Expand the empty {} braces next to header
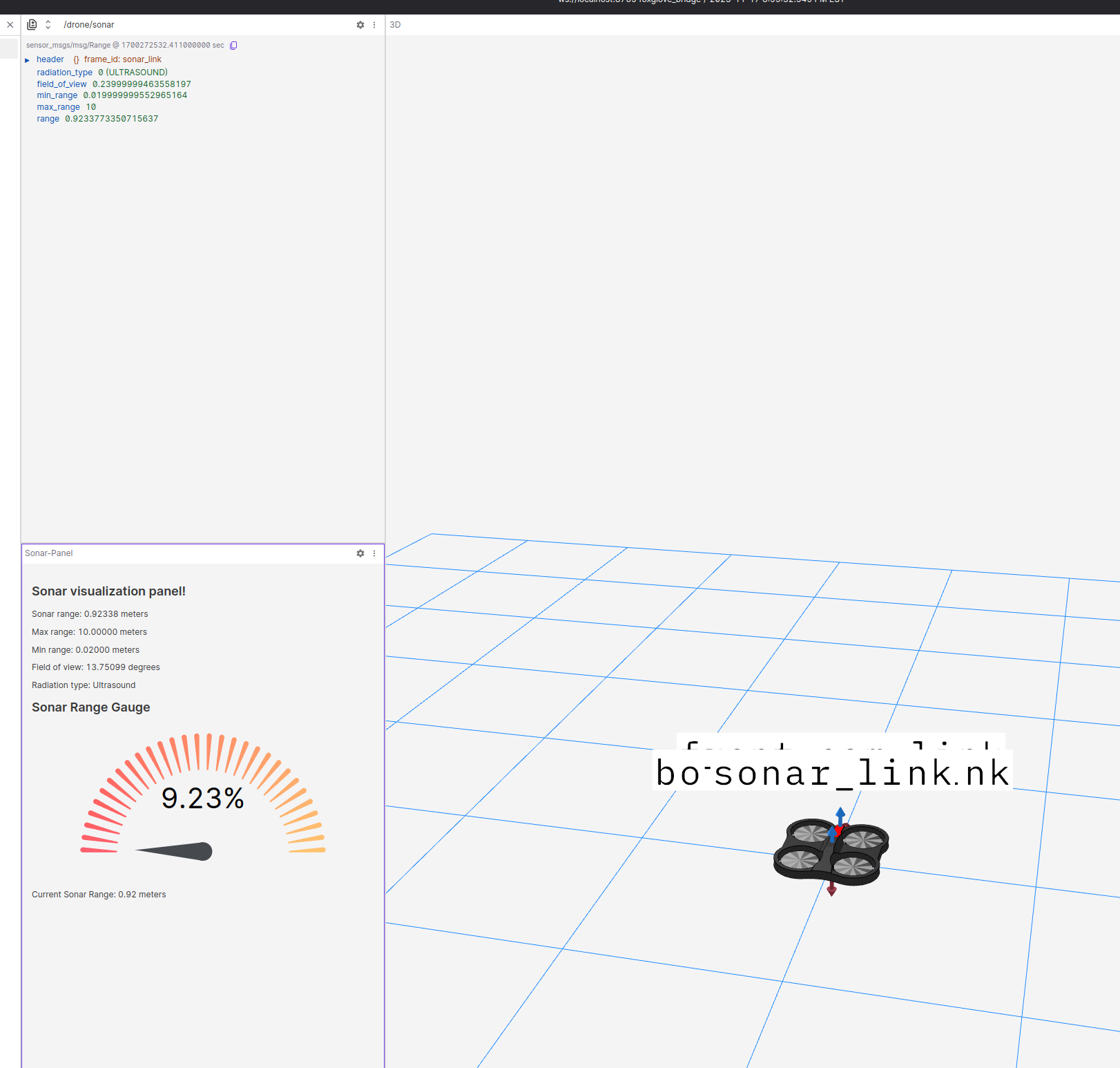 coord(75,59)
